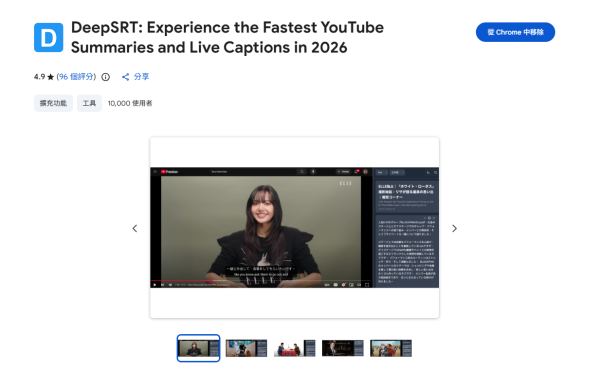
Task: Select the 工具 category chip
Action: click(89, 103)
